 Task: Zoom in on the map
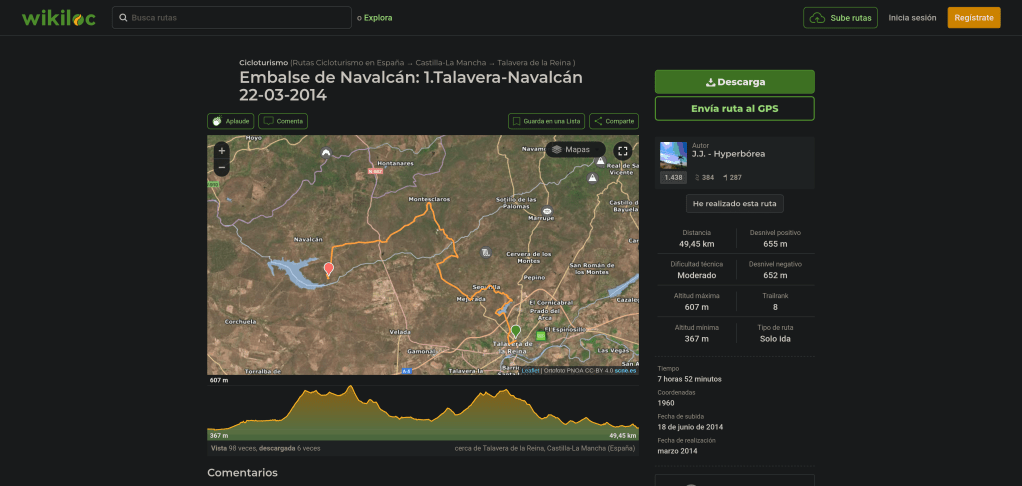click(222, 151)
